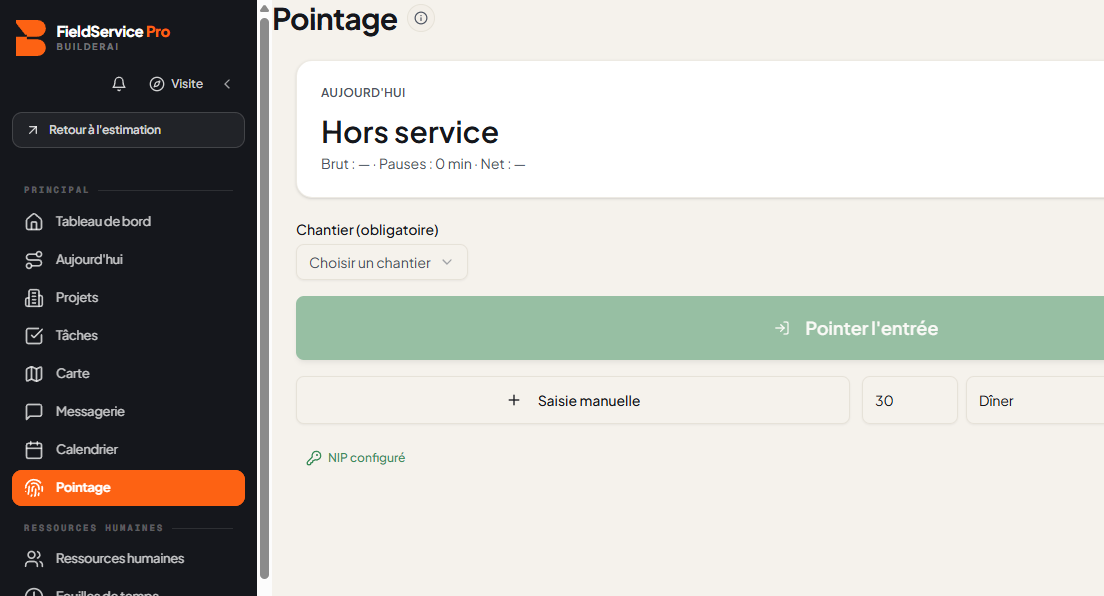Image resolution: width=1104 pixels, height=596 pixels.
Task: Click the map icon beside Carte
Action: click(34, 373)
